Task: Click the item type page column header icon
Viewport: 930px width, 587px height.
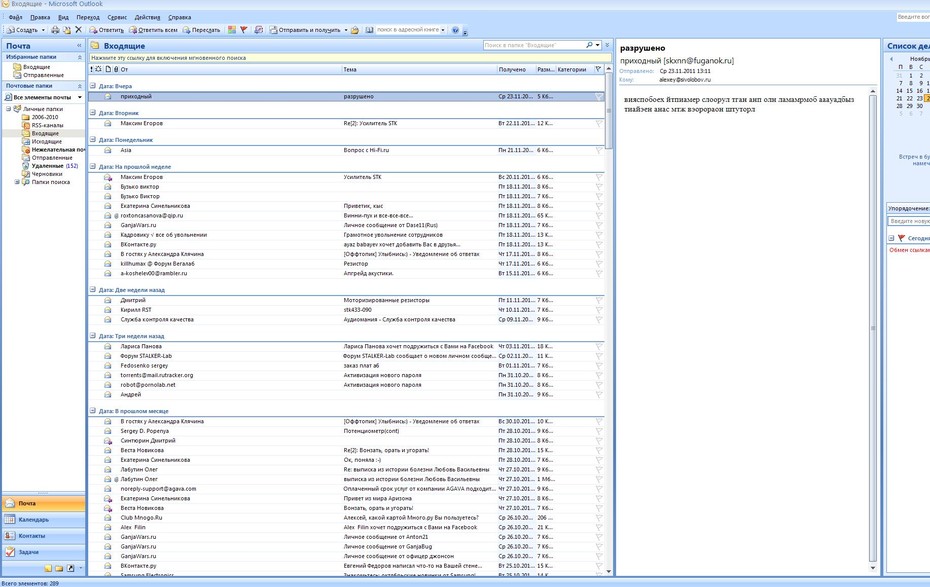Action: (108, 69)
